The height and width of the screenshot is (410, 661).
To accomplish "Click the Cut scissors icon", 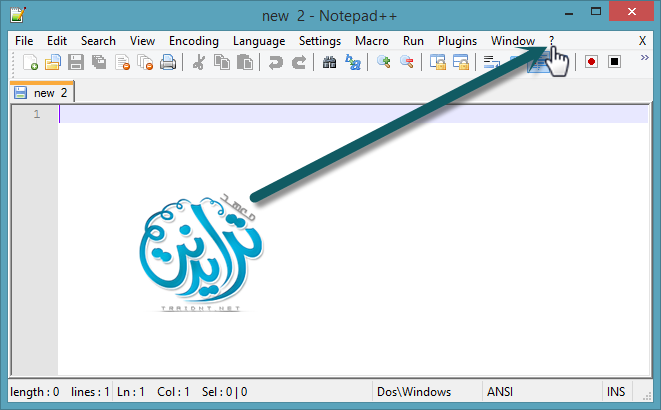I will coord(198,62).
